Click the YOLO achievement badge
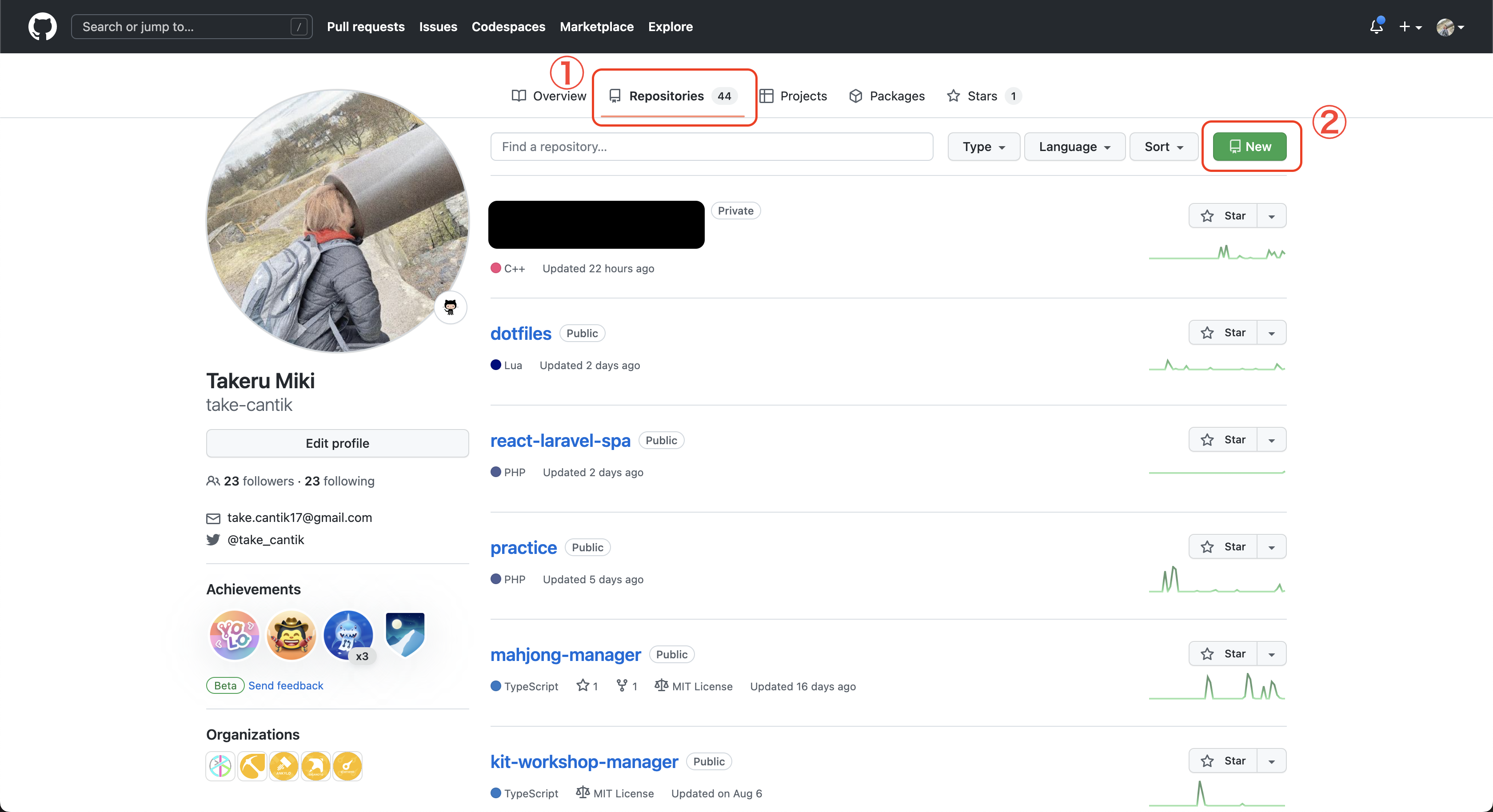Image resolution: width=1493 pixels, height=812 pixels. click(234, 635)
